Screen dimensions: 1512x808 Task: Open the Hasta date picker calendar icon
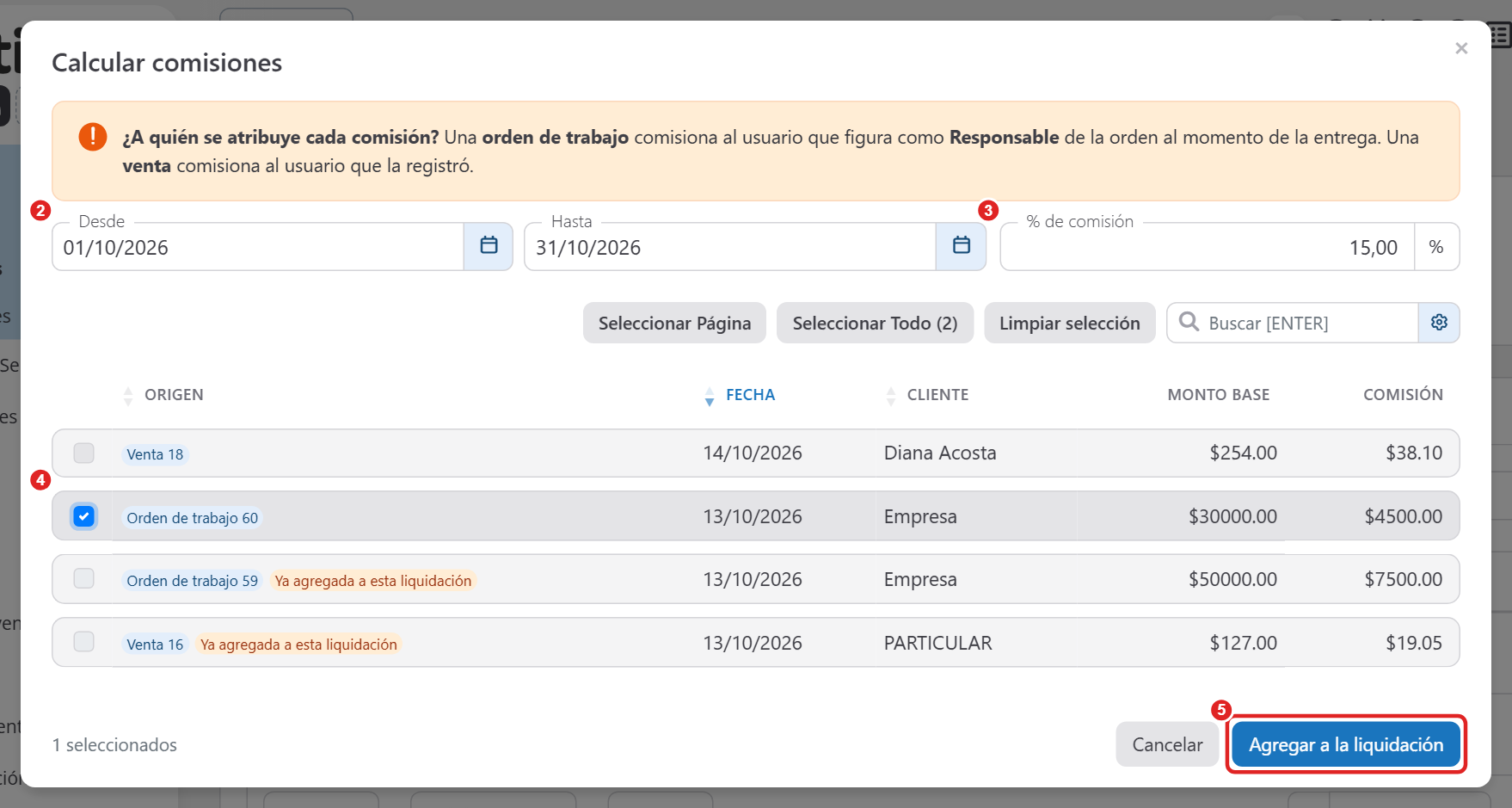(962, 247)
